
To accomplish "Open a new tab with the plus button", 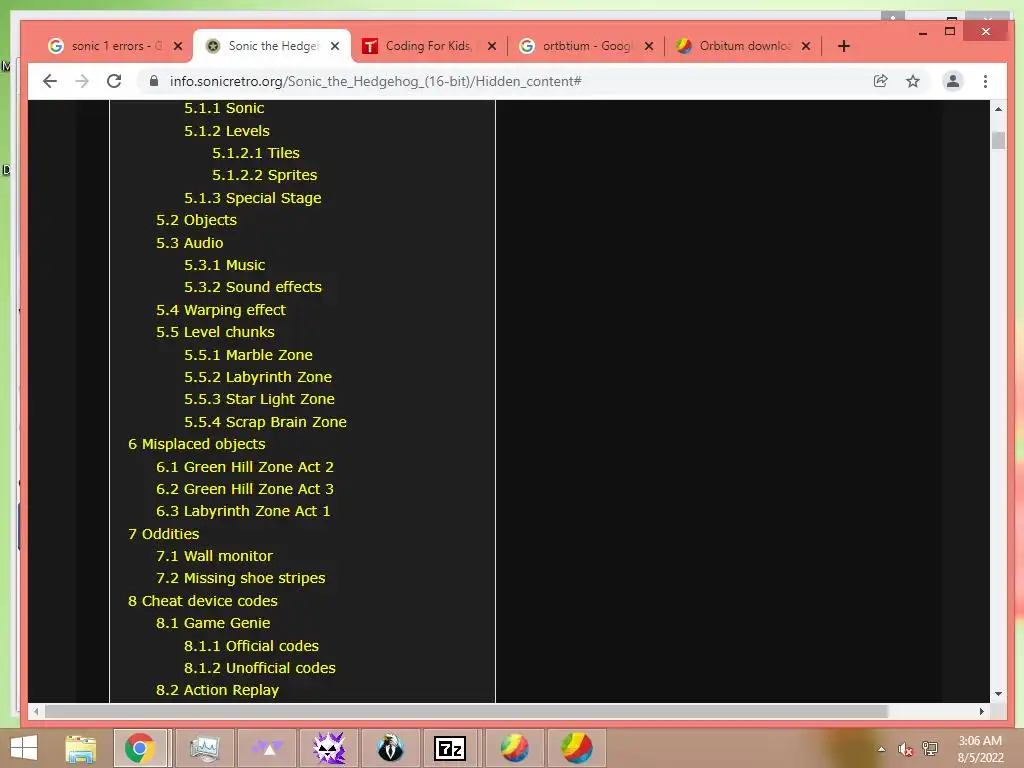I will pyautogui.click(x=844, y=46).
